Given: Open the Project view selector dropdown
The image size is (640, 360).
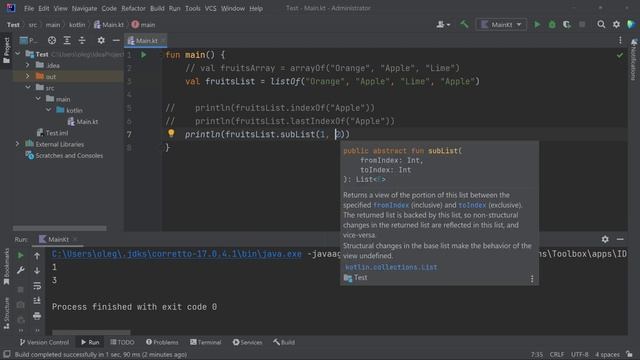Looking at the screenshot, I should point(29,40).
